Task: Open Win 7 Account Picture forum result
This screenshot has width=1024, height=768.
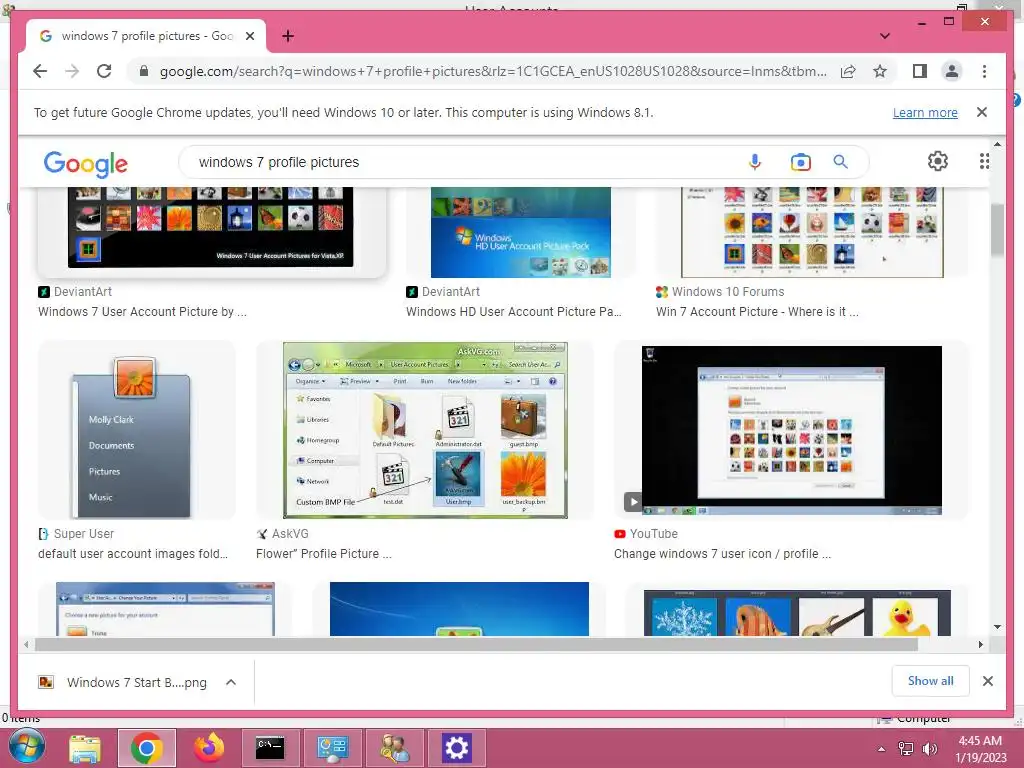Action: coord(757,312)
